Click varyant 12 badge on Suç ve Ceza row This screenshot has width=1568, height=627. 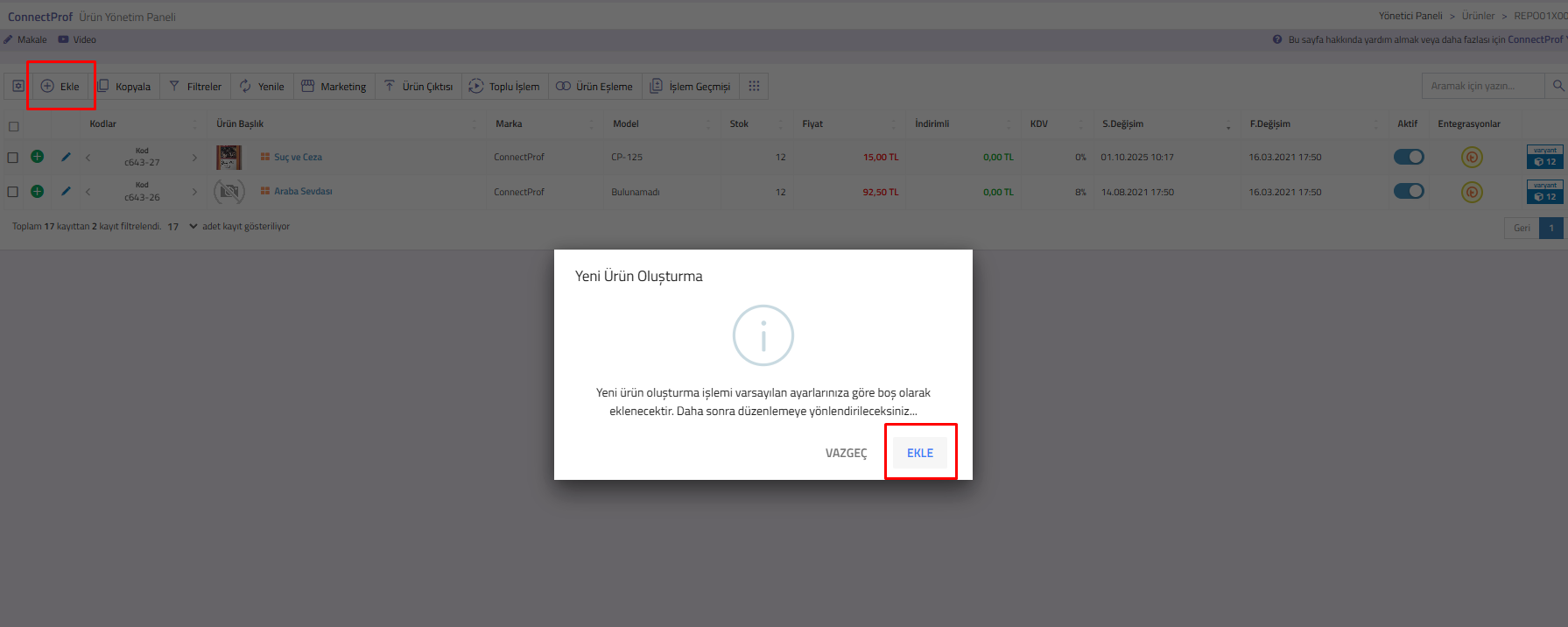pos(1545,158)
